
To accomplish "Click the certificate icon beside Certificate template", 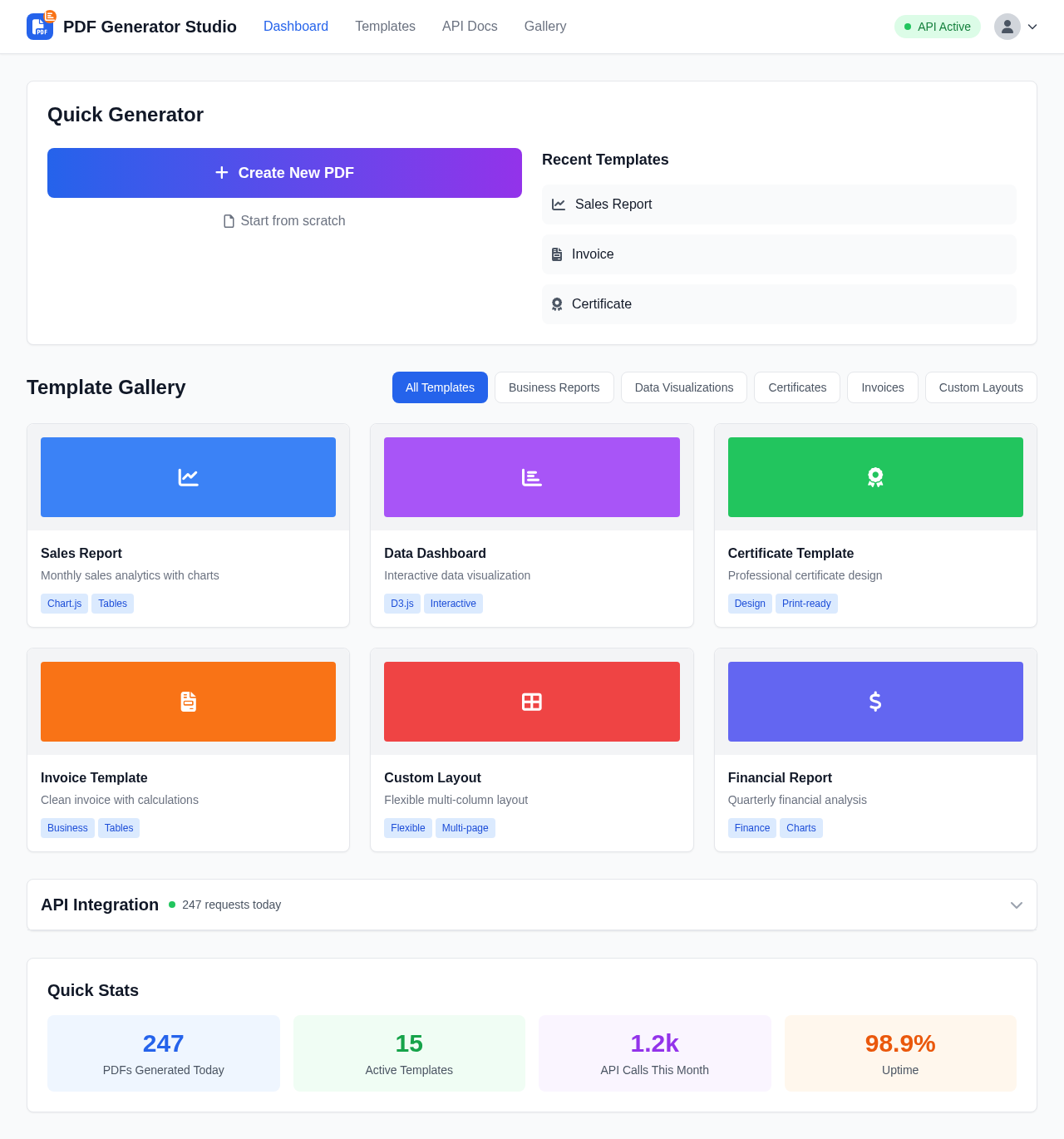I will click(x=556, y=303).
